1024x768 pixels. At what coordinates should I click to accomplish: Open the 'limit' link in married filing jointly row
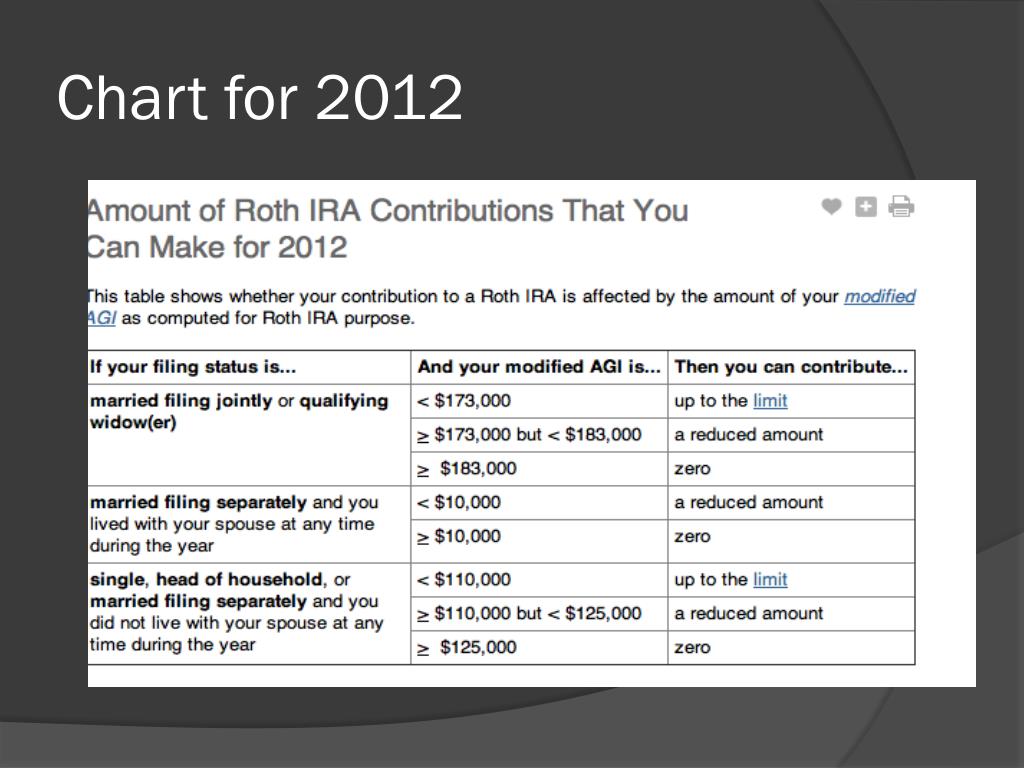770,400
